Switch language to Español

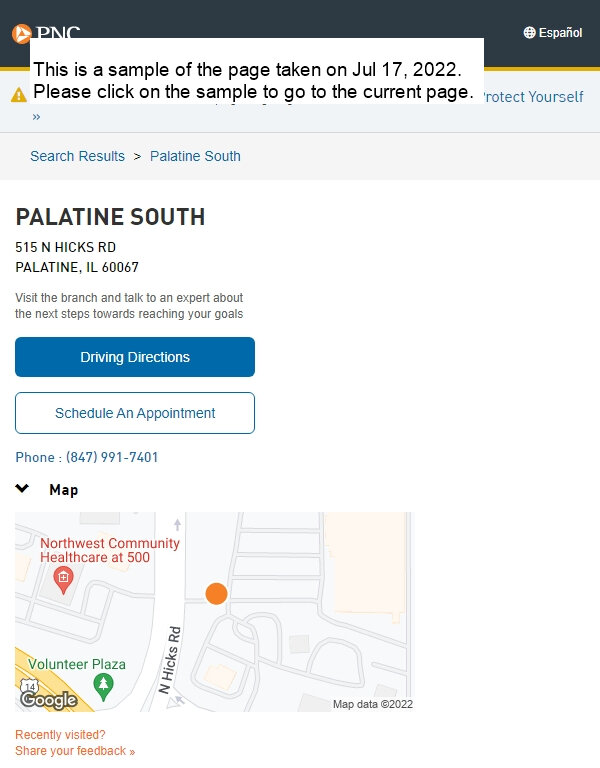(560, 33)
